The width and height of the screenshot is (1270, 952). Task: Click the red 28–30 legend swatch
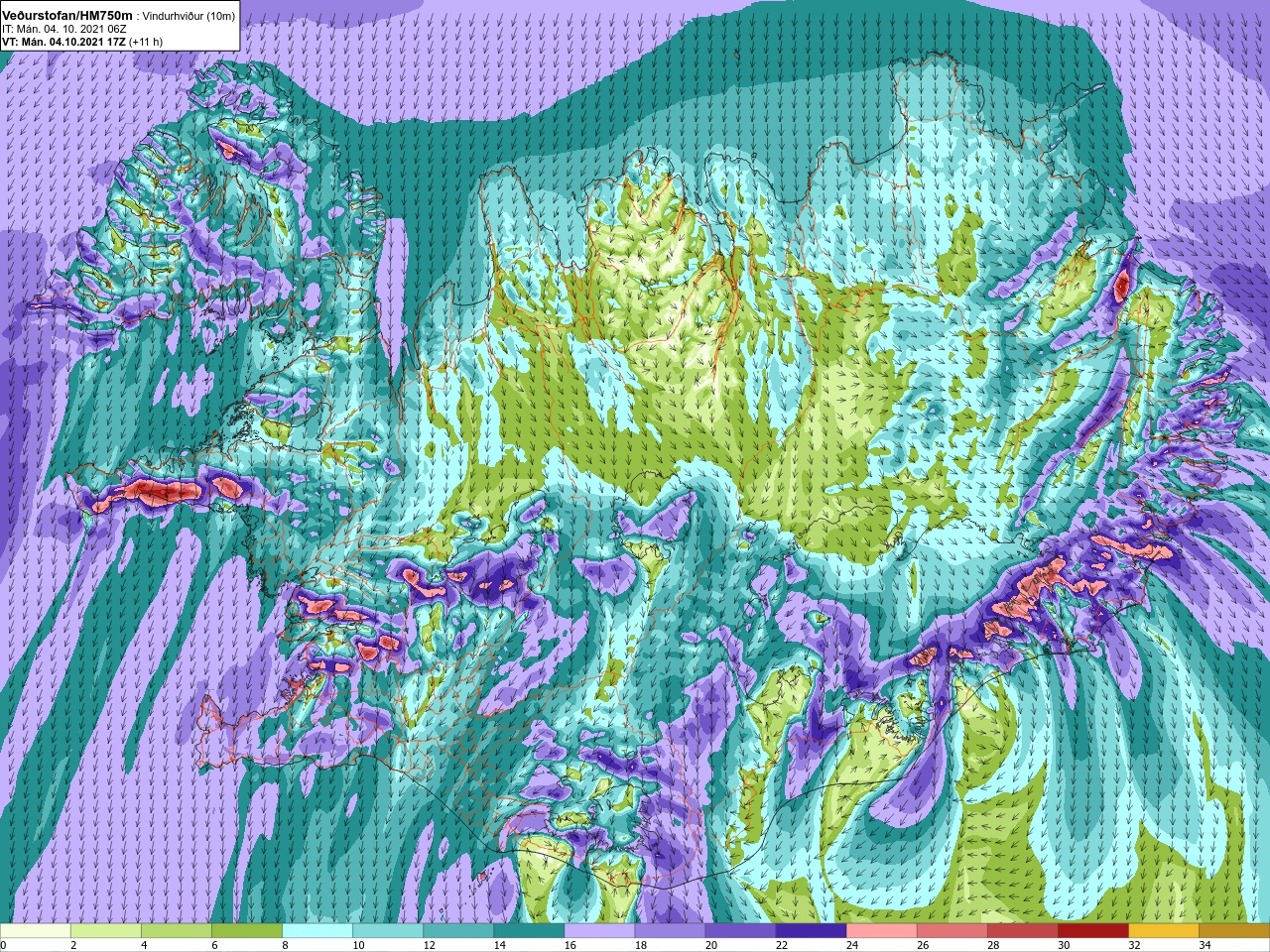pyautogui.click(x=1022, y=931)
